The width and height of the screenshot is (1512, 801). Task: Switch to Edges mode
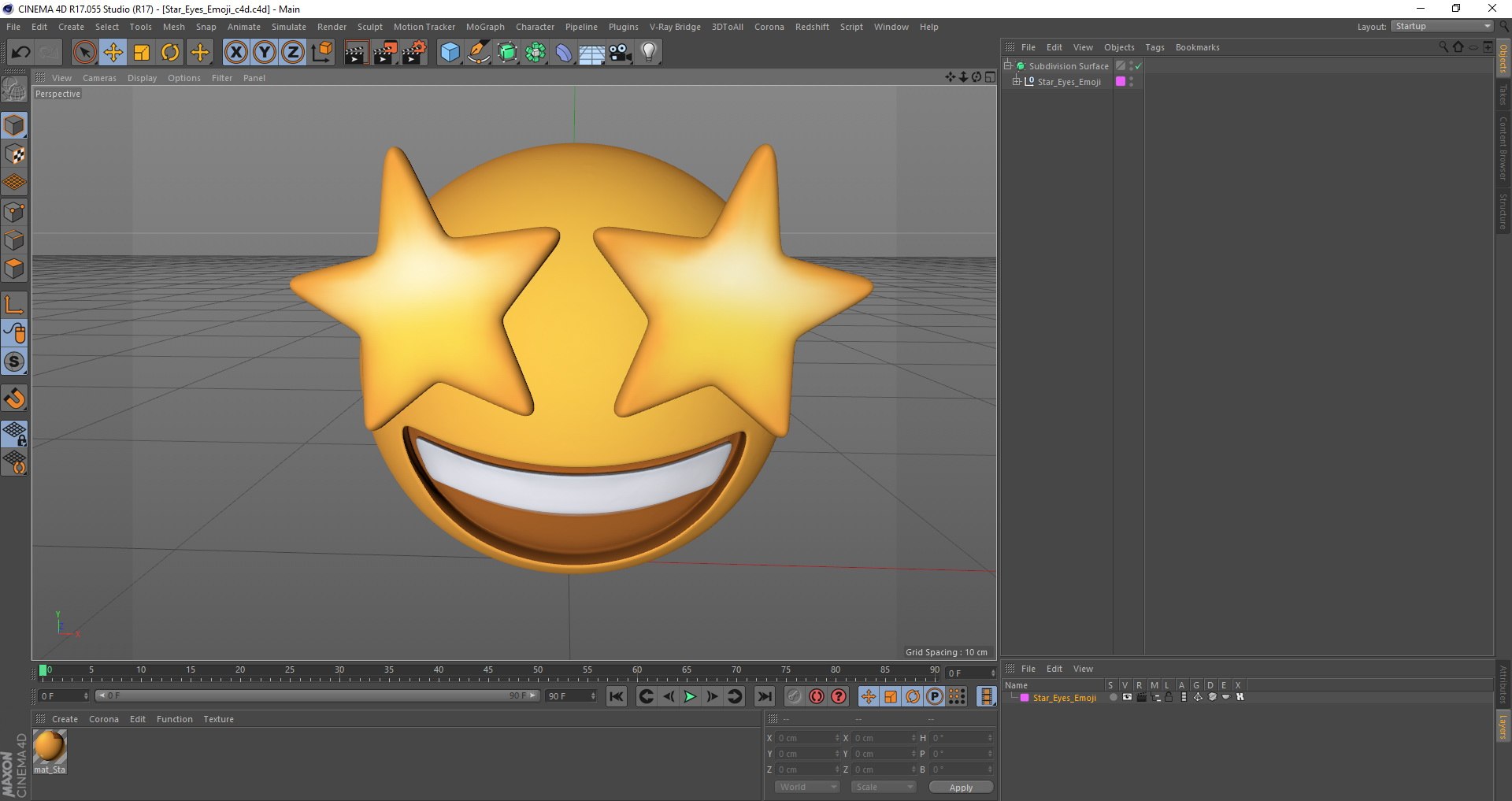[x=14, y=240]
